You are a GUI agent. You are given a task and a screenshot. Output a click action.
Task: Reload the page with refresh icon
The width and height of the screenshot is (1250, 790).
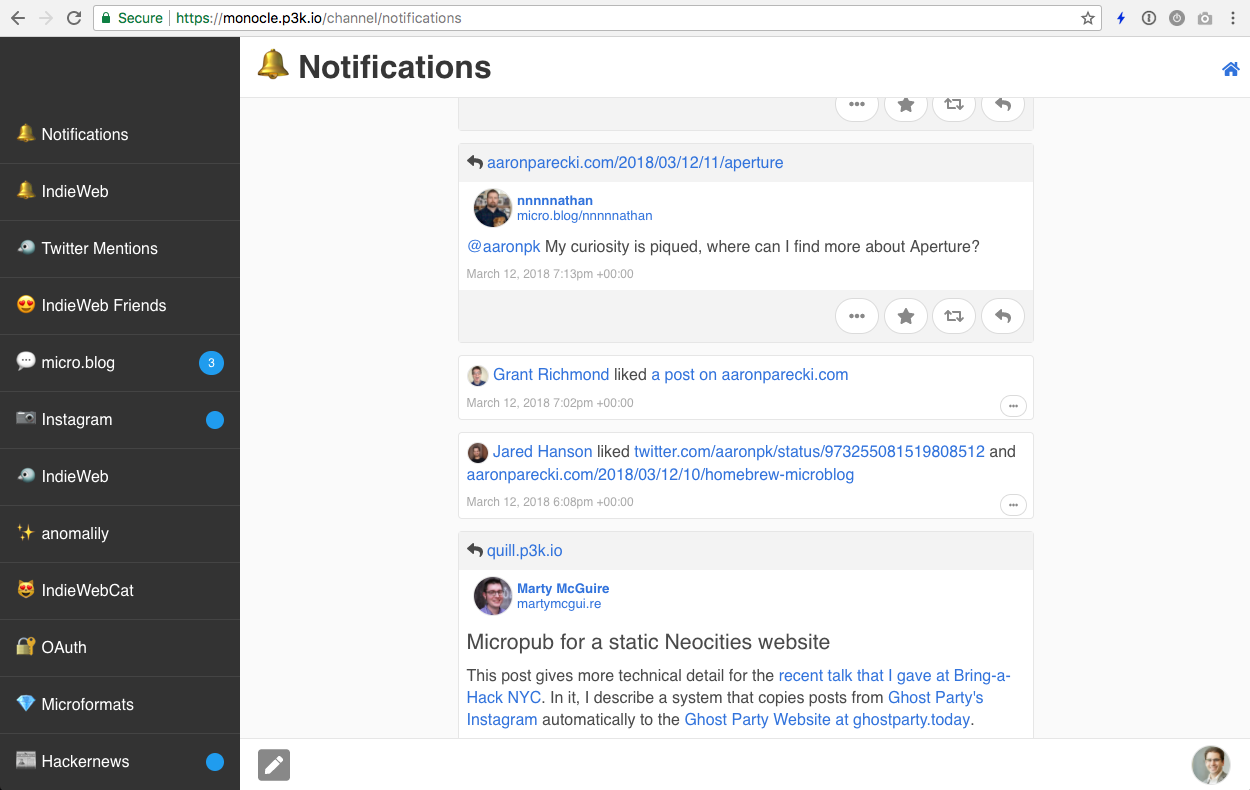74,18
